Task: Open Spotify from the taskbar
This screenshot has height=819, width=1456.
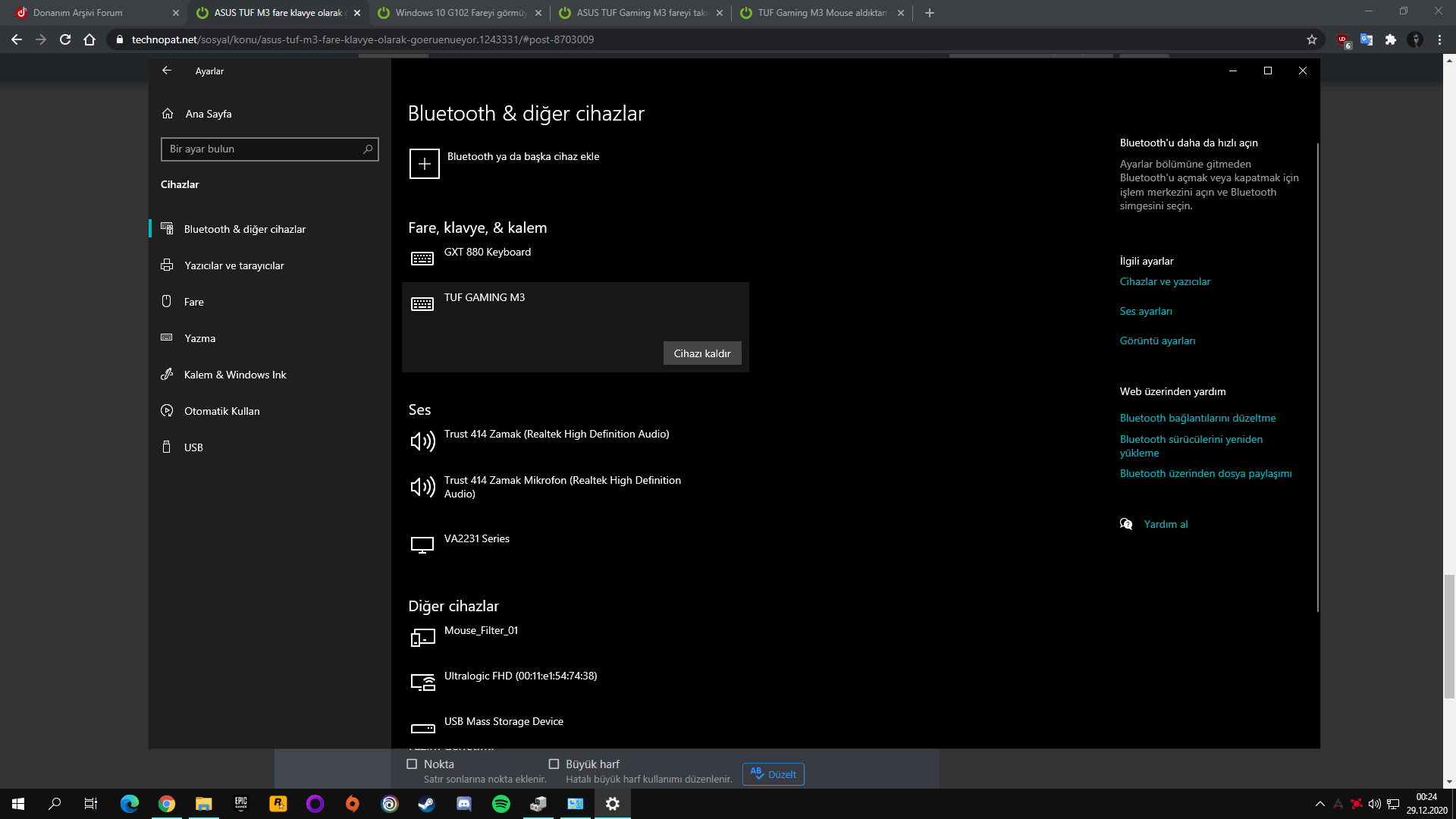Action: (501, 804)
